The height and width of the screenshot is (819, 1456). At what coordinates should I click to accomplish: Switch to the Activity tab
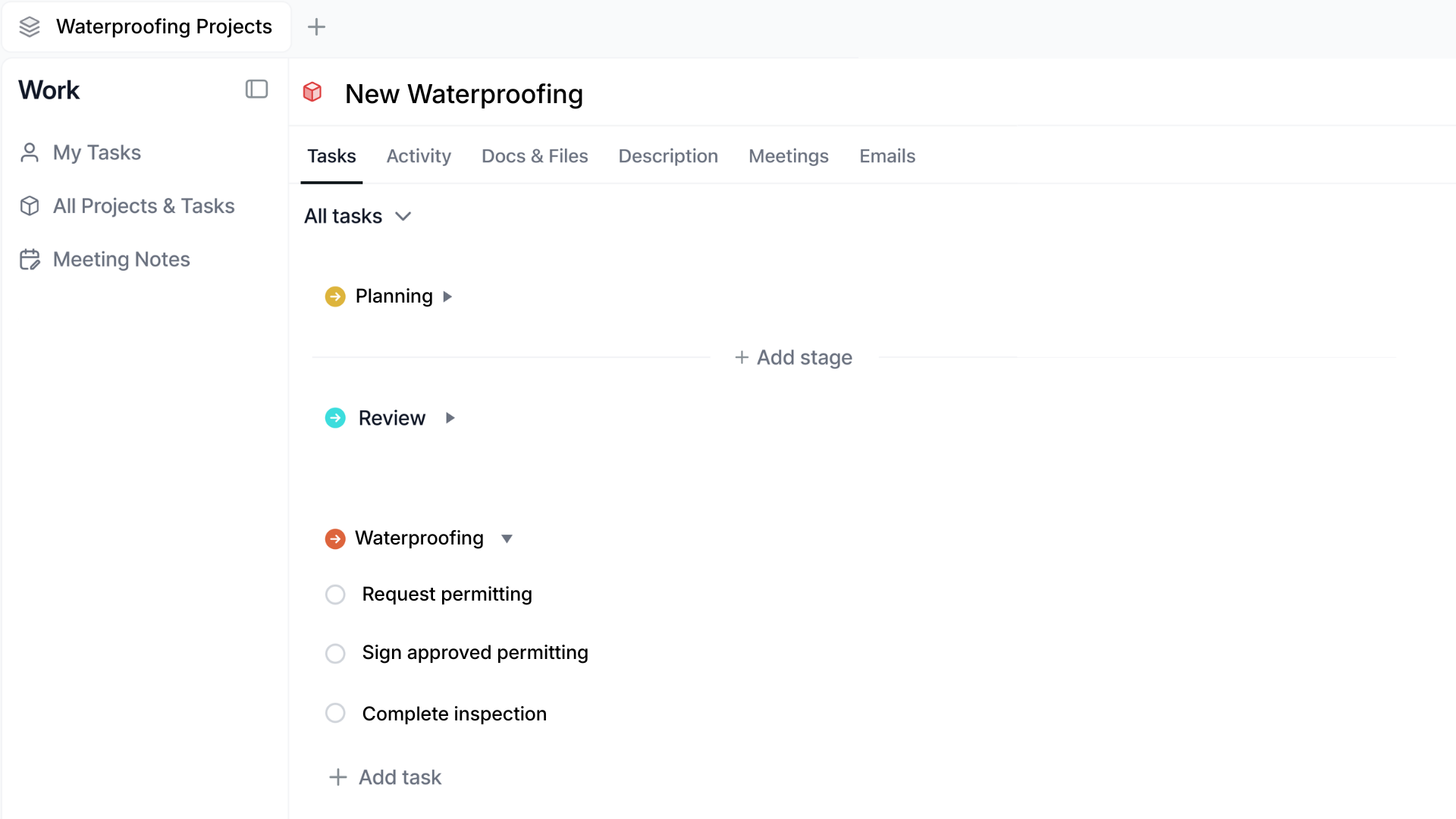419,155
